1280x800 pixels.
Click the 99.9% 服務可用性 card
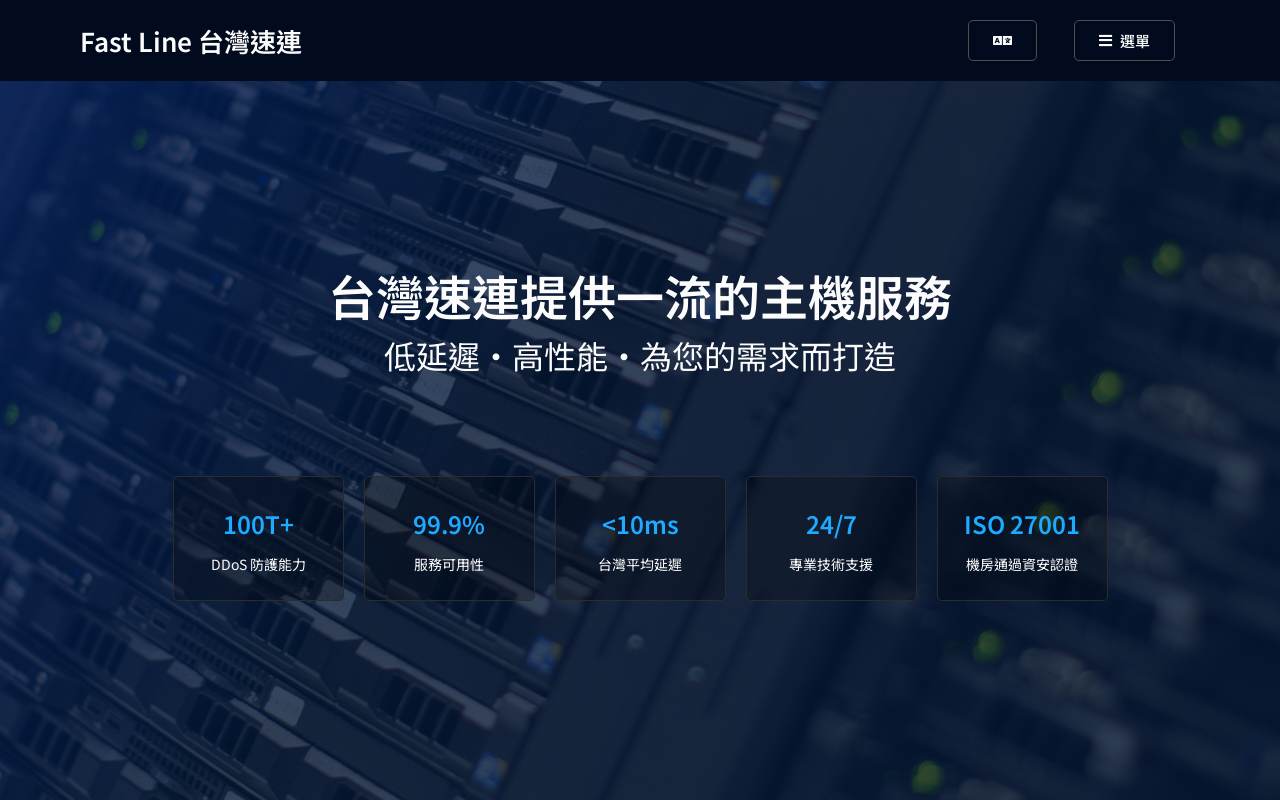(449, 539)
